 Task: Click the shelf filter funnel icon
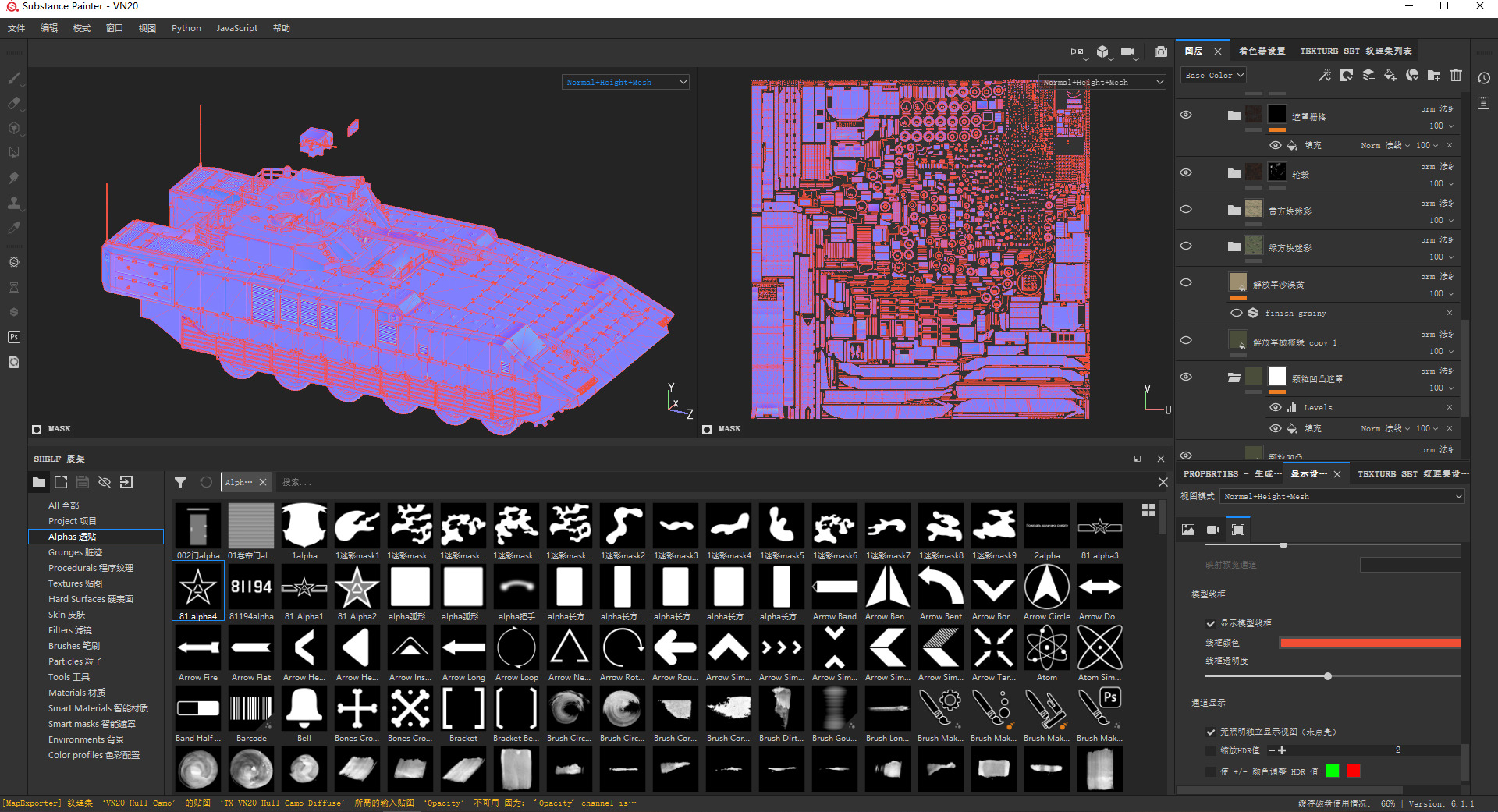click(x=180, y=482)
